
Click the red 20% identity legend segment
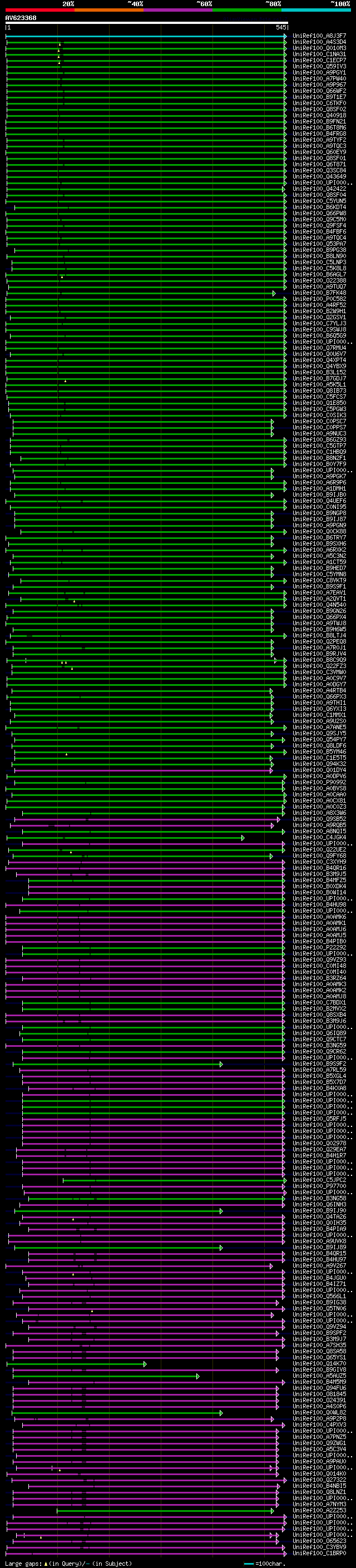[x=40, y=10]
